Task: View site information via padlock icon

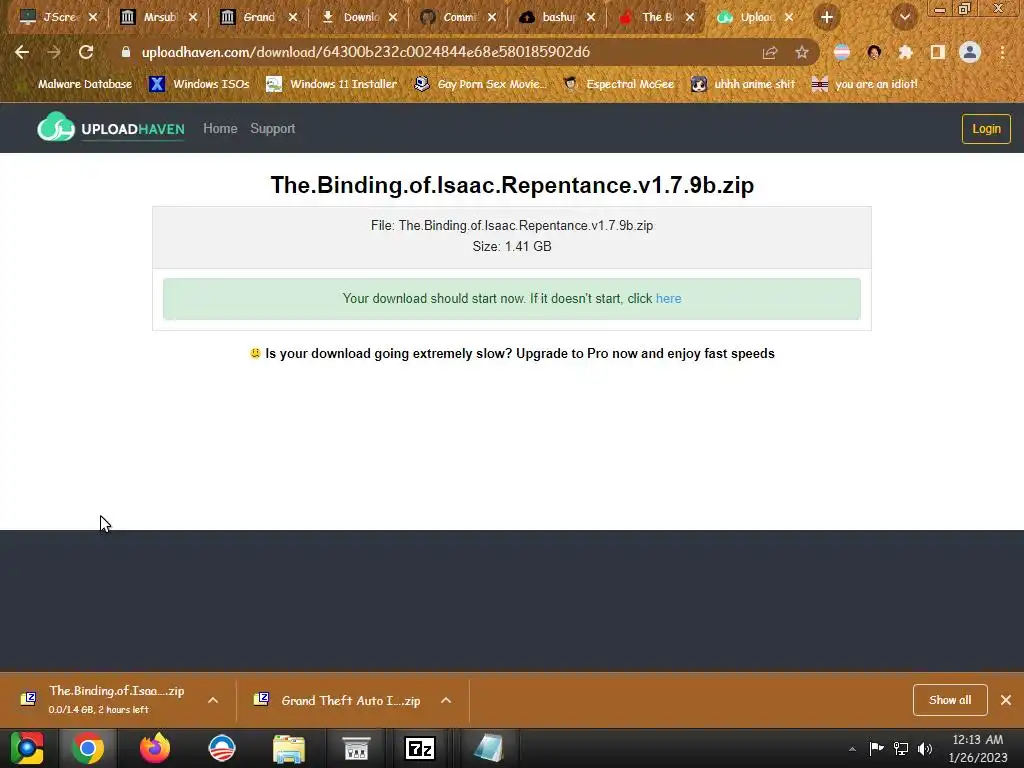Action: [x=126, y=52]
